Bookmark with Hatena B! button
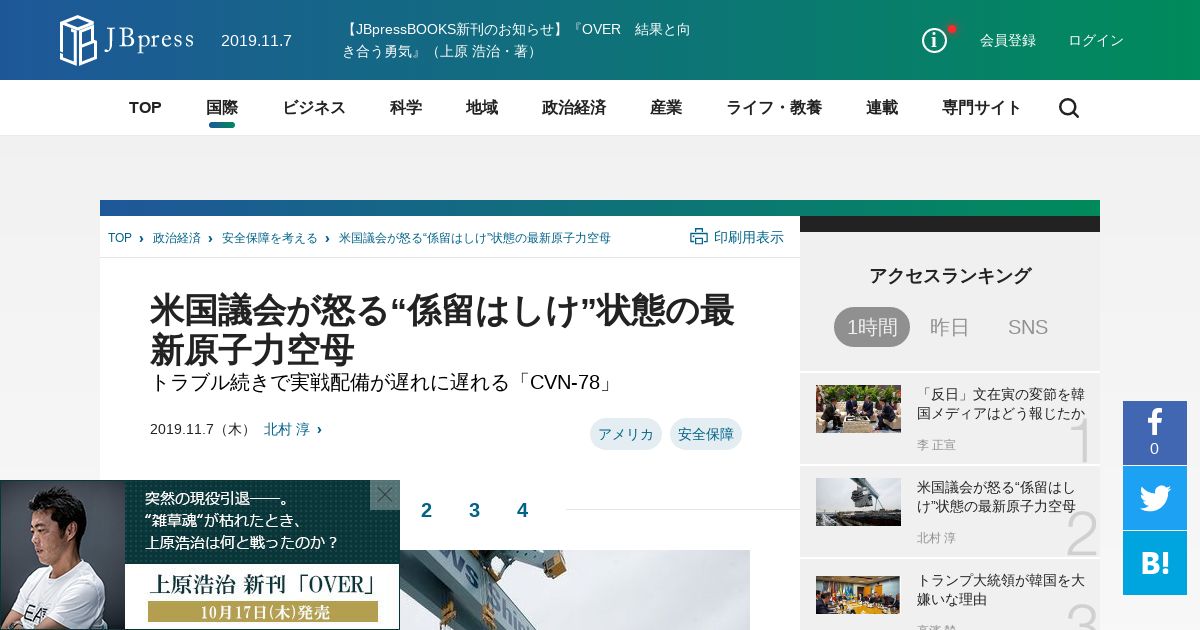This screenshot has height=630, width=1200. click(1155, 563)
